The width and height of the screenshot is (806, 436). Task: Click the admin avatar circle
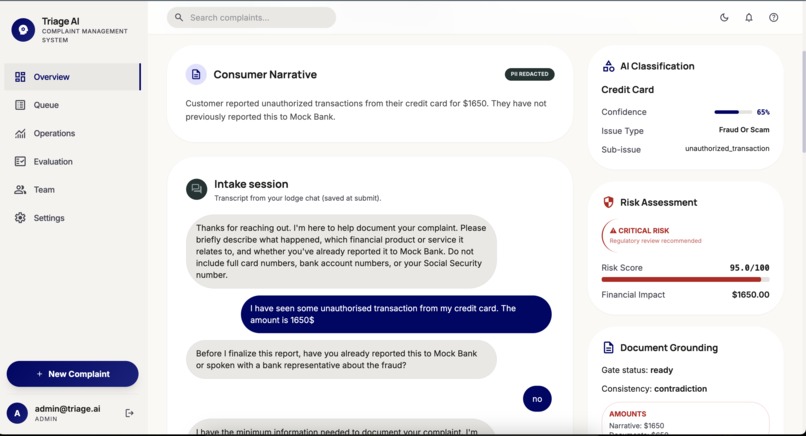tap(17, 413)
